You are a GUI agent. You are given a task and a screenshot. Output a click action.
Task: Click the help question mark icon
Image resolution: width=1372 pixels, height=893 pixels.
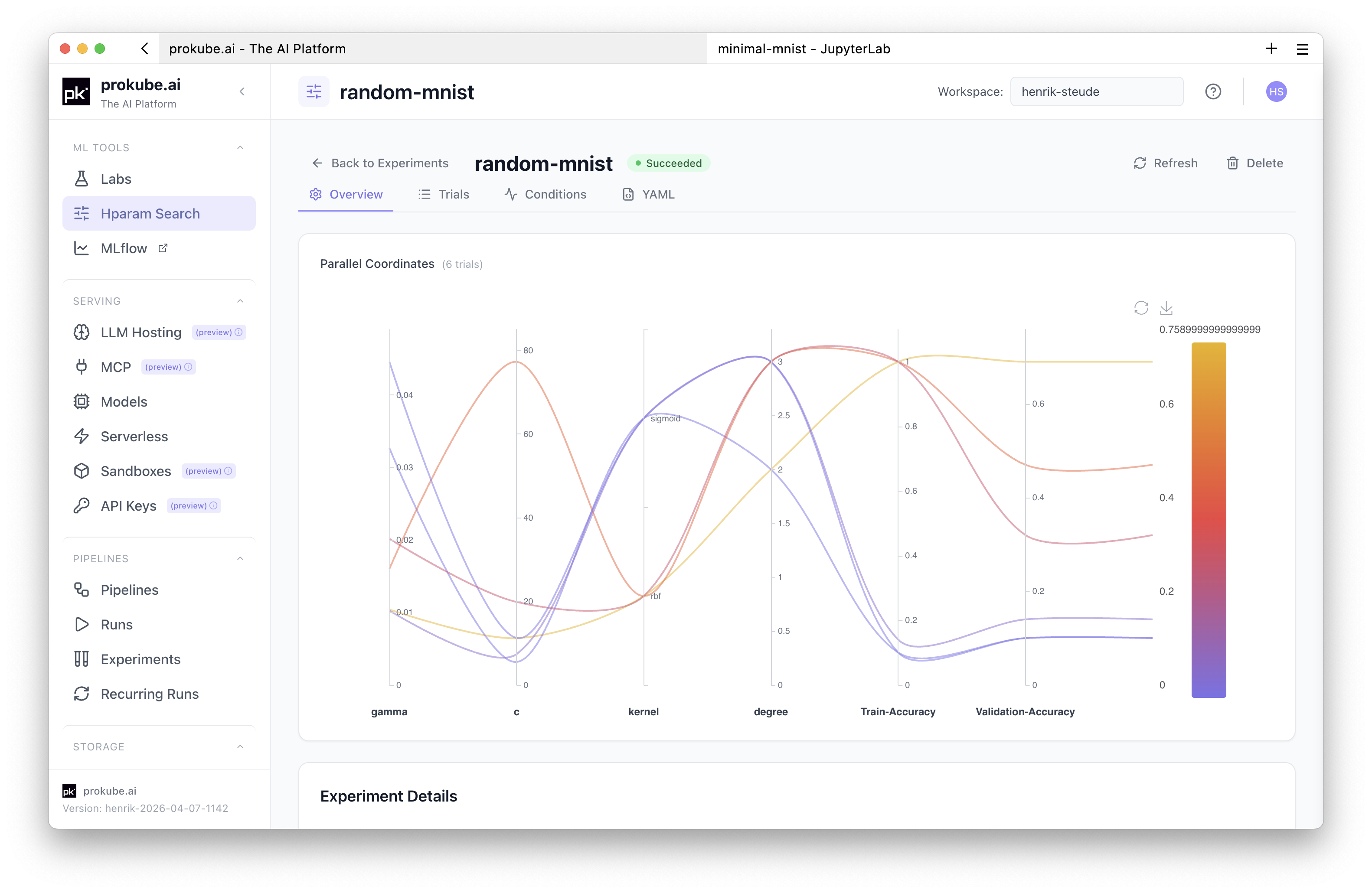click(1213, 91)
